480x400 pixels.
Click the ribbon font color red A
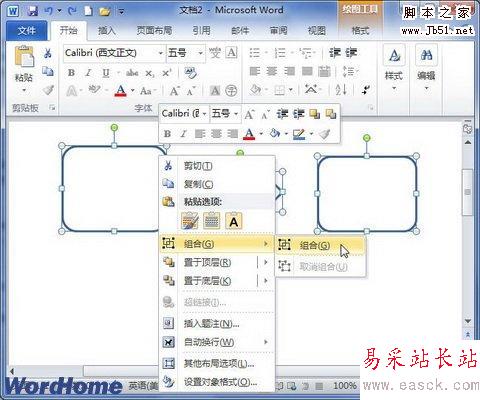[x=120, y=90]
